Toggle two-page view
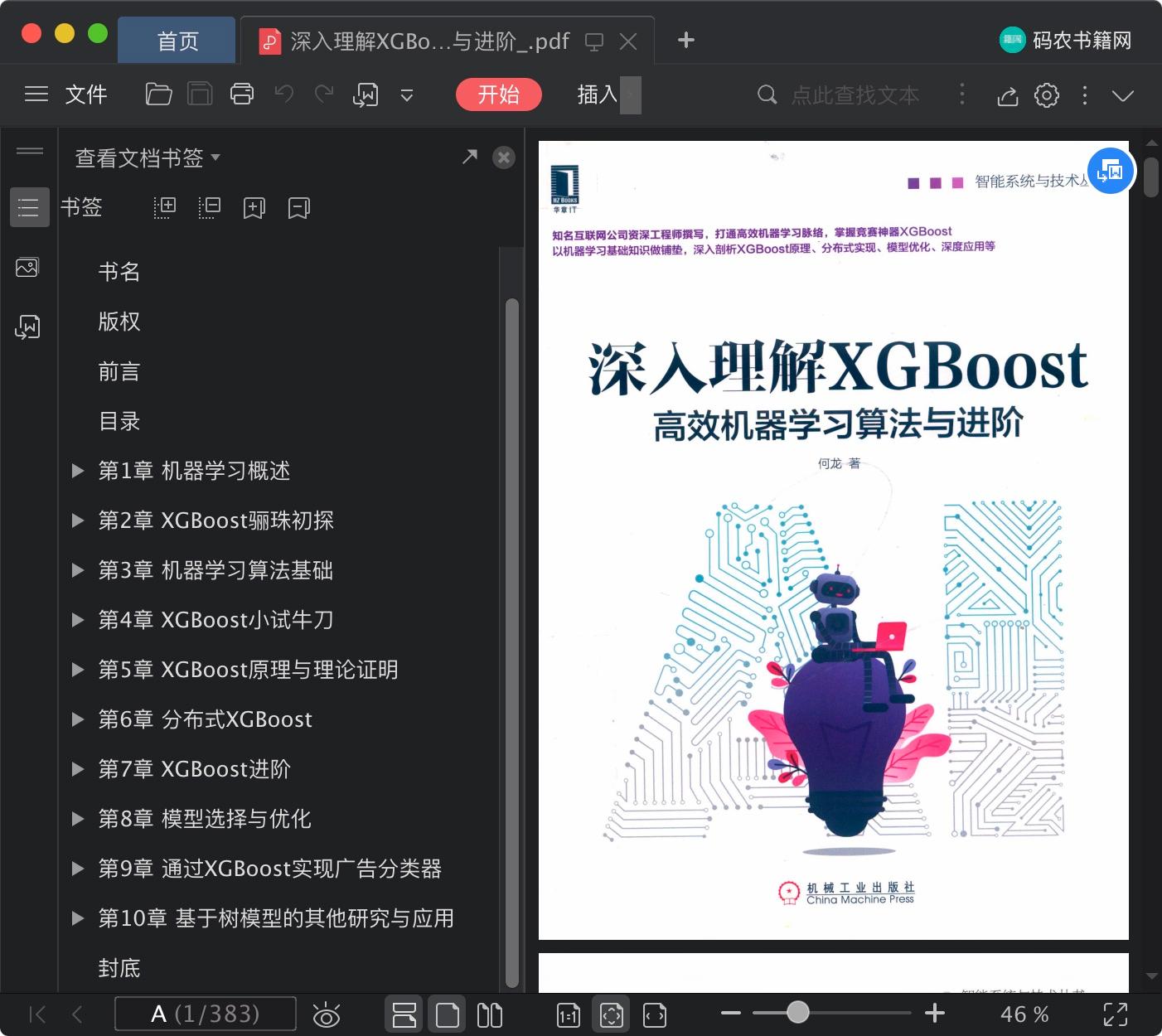 [x=490, y=1014]
